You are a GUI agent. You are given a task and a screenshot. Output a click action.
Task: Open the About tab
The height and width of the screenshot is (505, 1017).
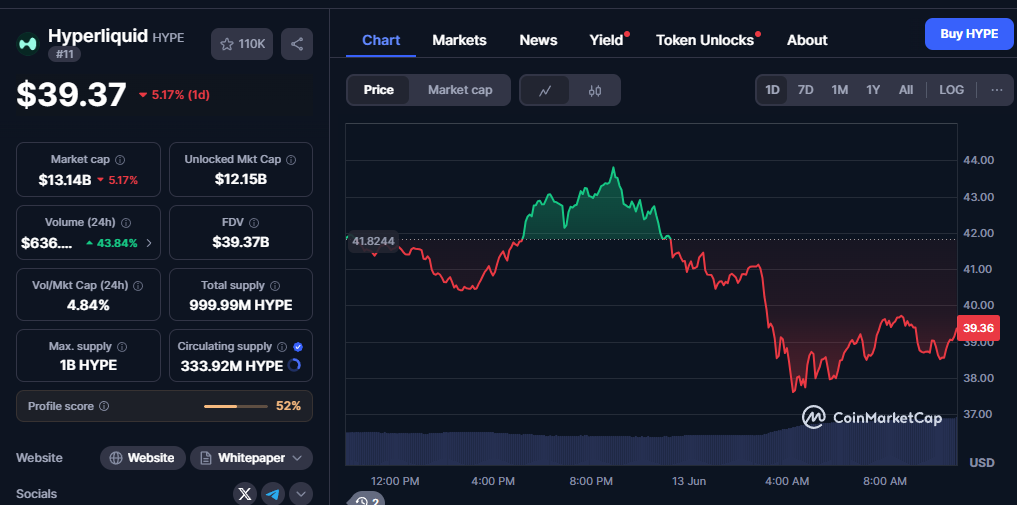(807, 40)
